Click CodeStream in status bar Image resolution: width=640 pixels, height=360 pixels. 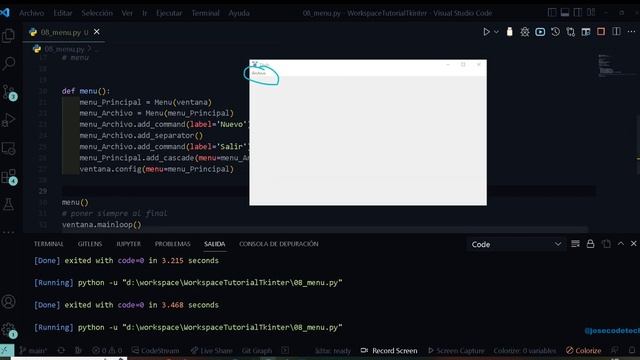(156, 350)
